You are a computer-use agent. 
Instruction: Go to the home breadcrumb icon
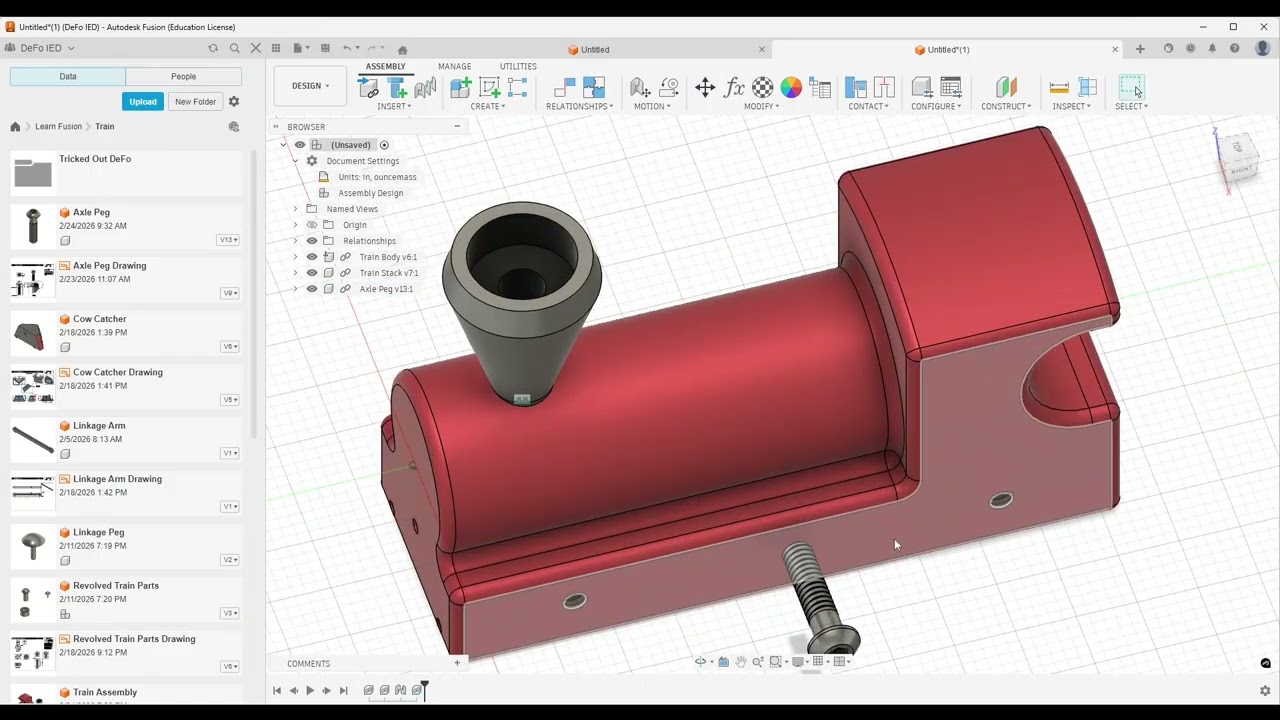point(15,127)
